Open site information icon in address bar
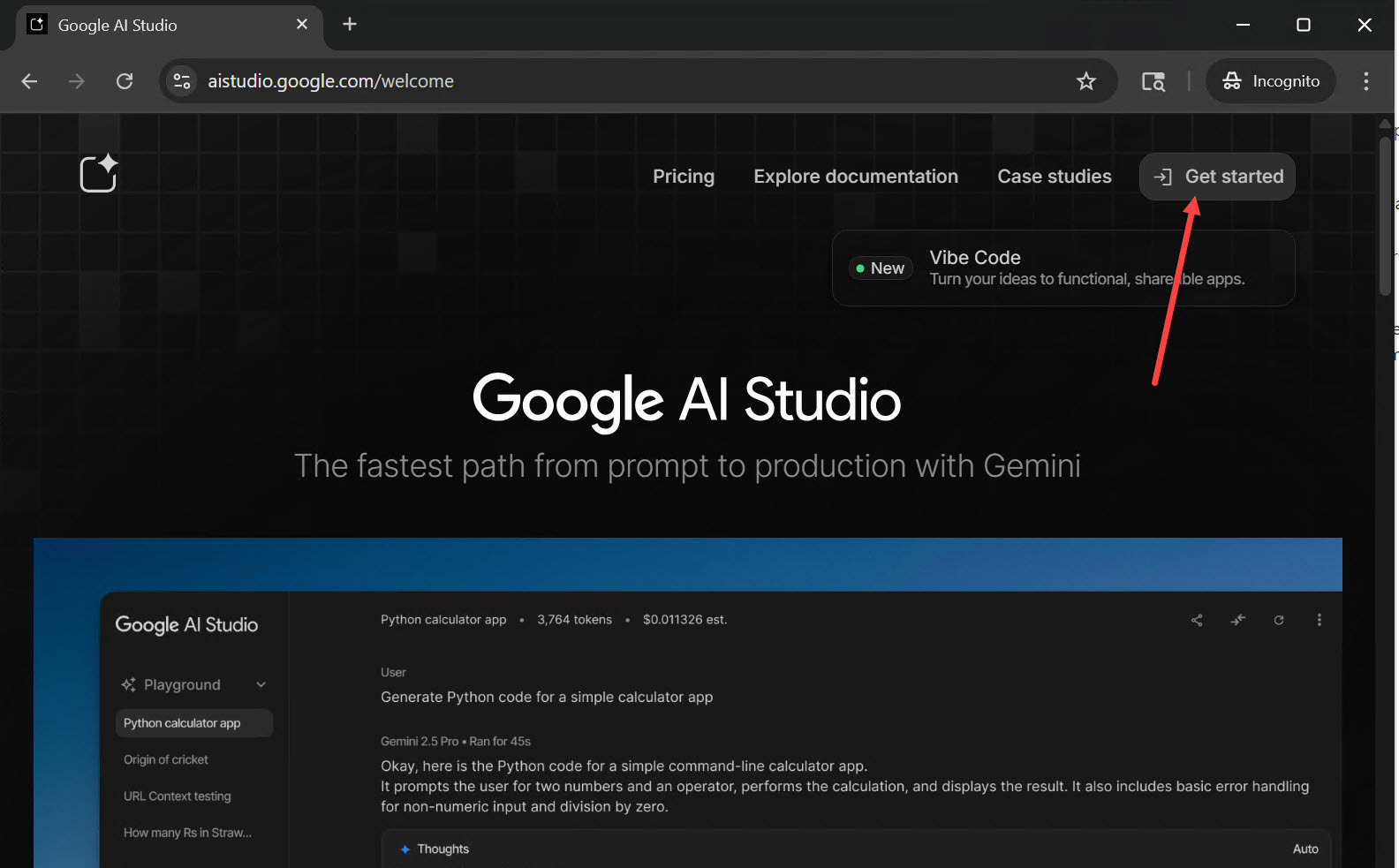 (182, 81)
